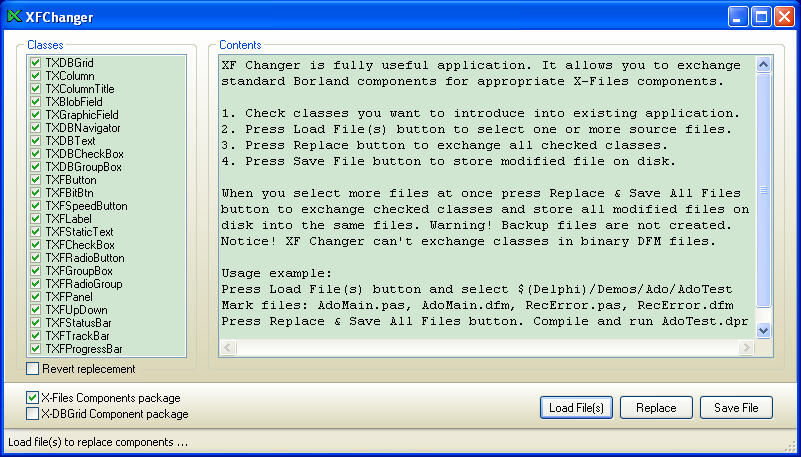Enable X-DBGrid Component package
The height and width of the screenshot is (457, 801).
click(33, 413)
